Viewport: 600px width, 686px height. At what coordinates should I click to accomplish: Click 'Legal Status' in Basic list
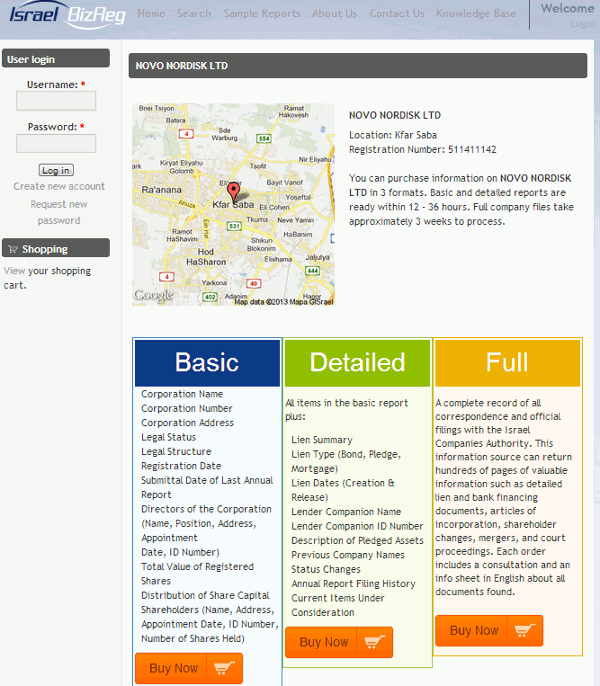point(168,437)
